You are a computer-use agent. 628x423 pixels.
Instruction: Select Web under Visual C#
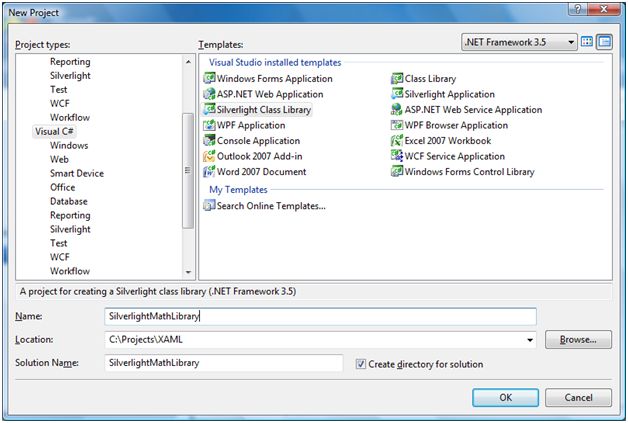pyautogui.click(x=59, y=159)
